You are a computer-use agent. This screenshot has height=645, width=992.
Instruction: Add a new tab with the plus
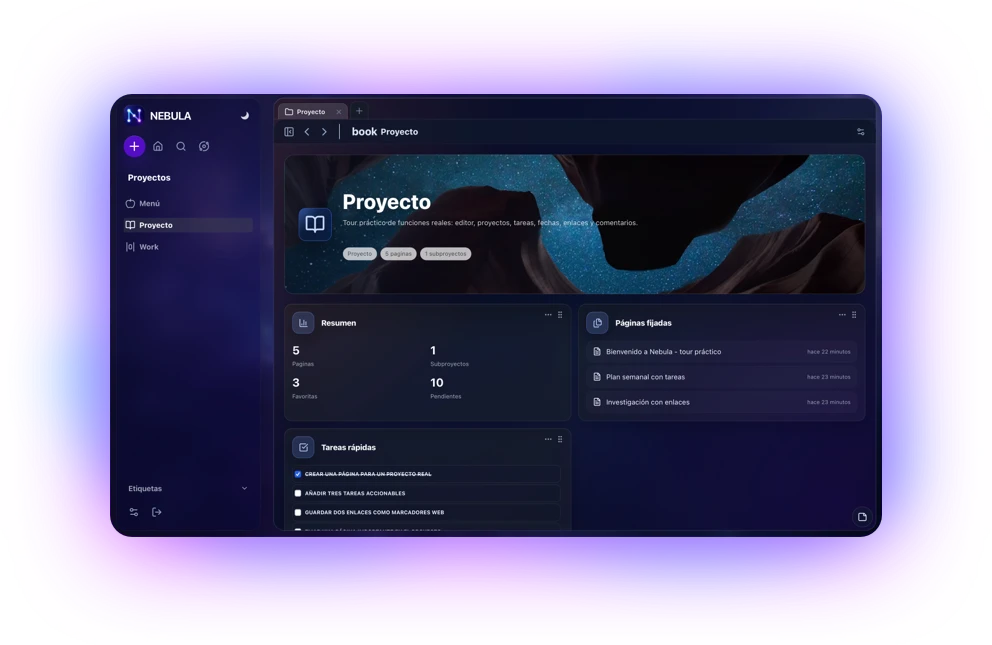click(x=359, y=111)
